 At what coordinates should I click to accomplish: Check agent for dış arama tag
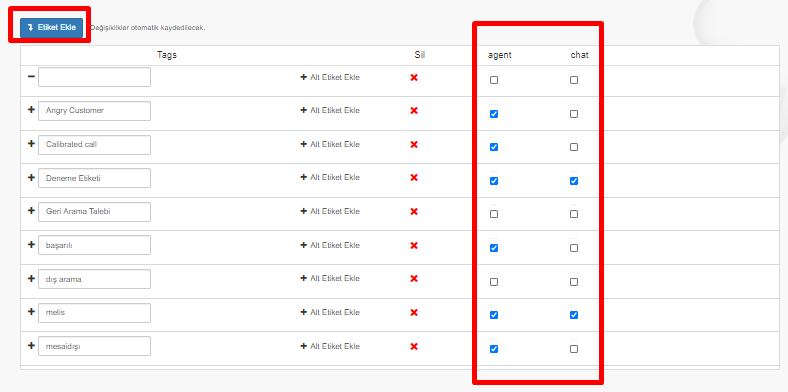pyautogui.click(x=494, y=282)
